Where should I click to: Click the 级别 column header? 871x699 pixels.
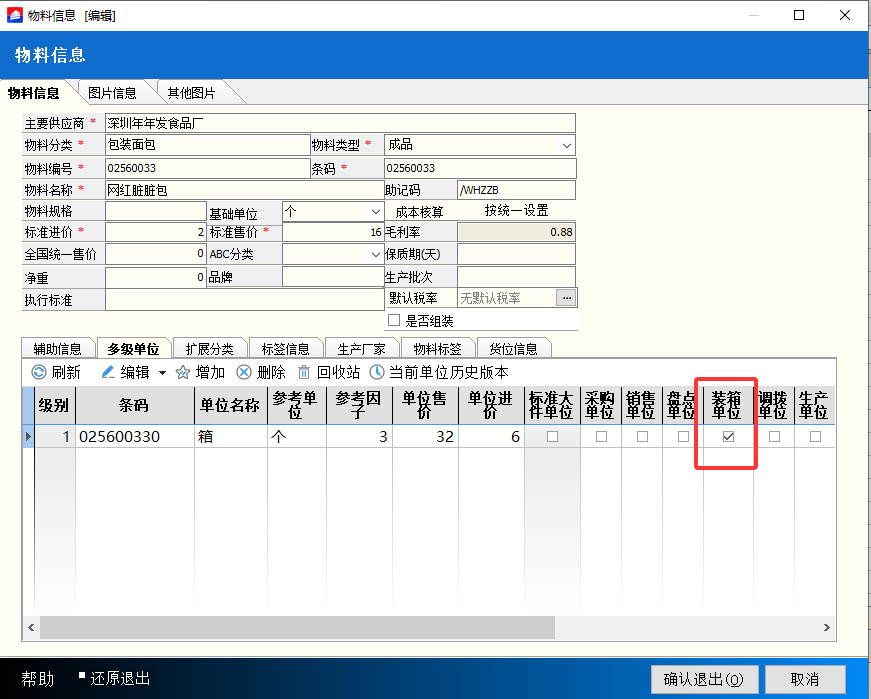coord(54,405)
